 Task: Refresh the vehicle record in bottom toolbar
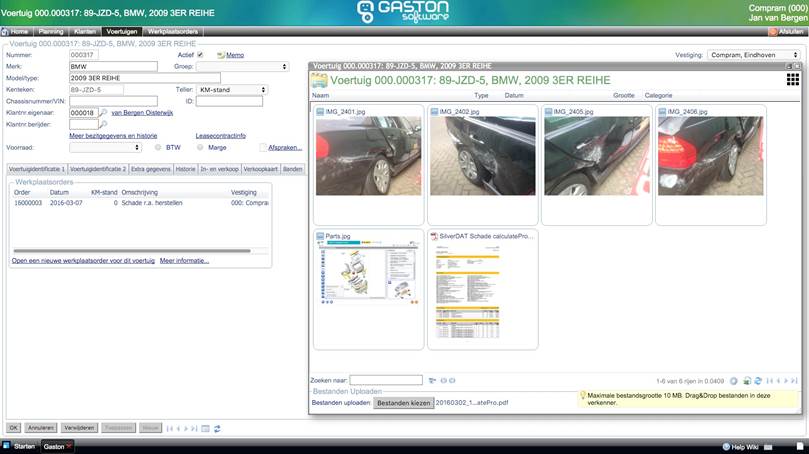217,428
